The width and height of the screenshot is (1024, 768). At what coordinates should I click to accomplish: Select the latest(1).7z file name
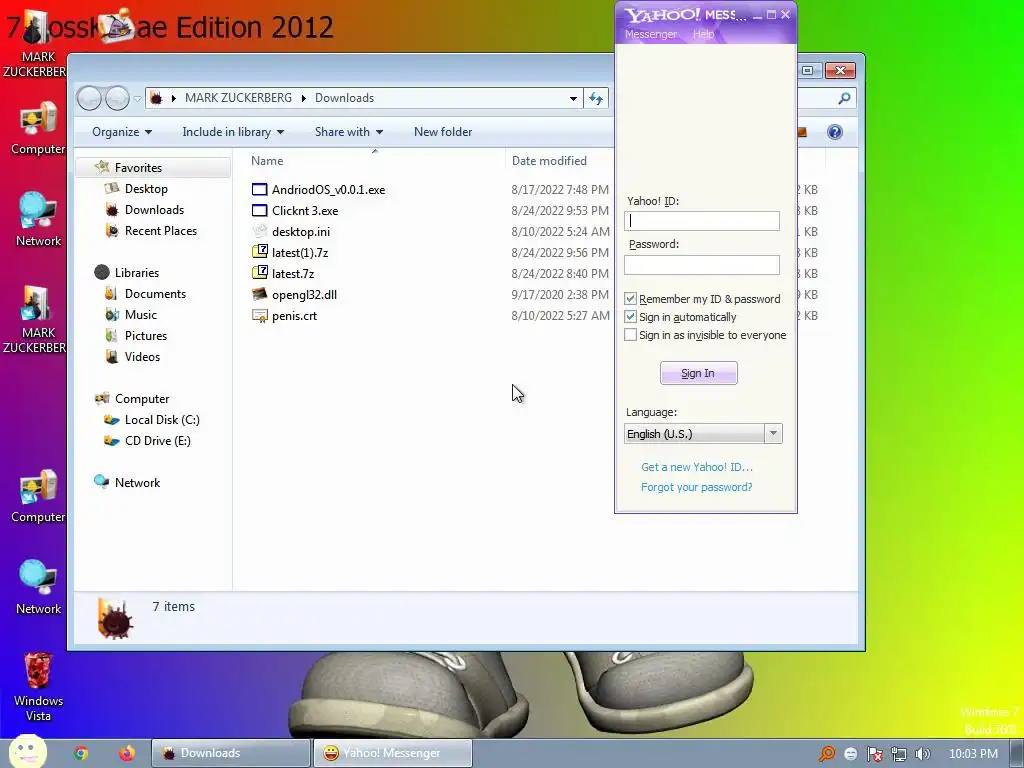300,253
